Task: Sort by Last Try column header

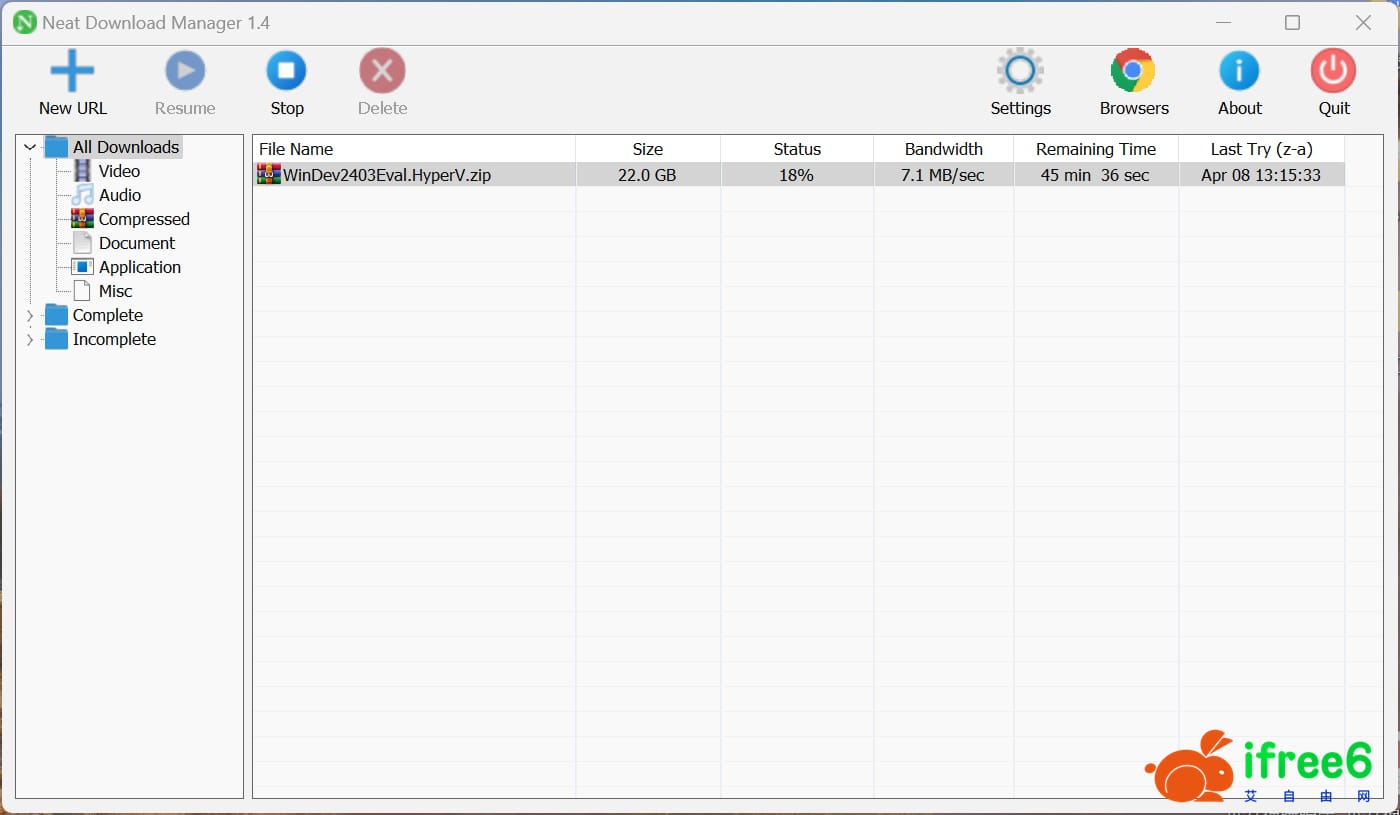Action: click(1261, 149)
